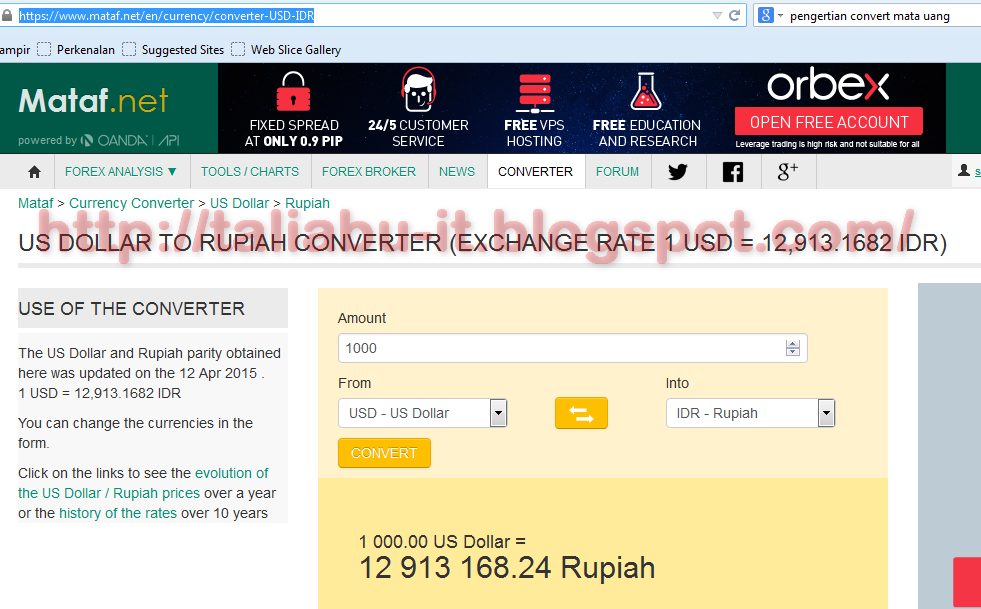Click the Currency Converter breadcrumb link

131,203
